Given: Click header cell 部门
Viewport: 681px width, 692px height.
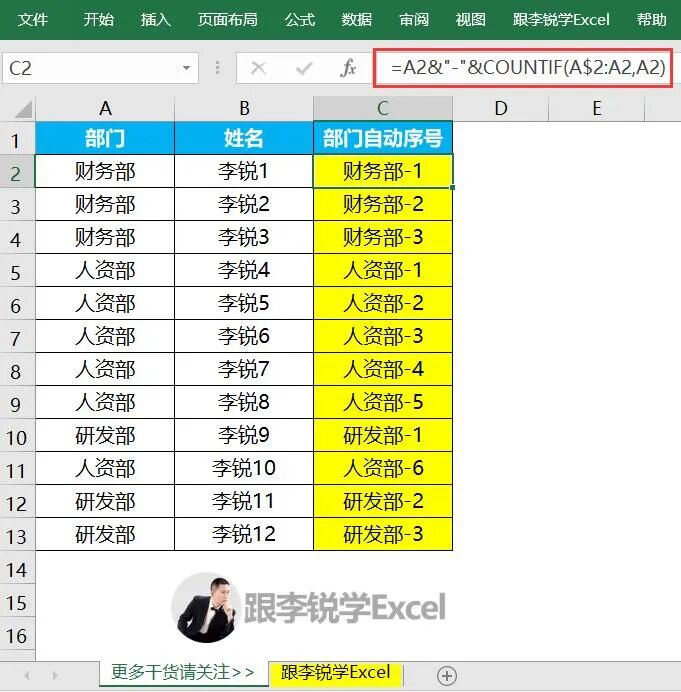Looking at the screenshot, I should click(x=105, y=138).
